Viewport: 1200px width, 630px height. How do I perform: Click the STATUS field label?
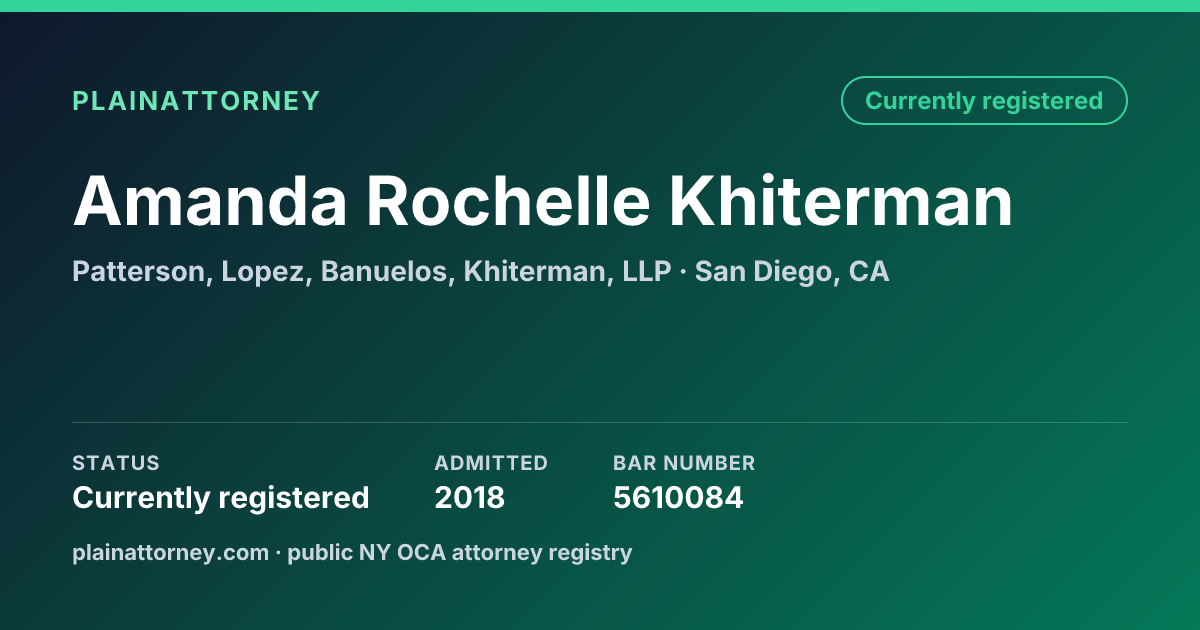pos(116,463)
